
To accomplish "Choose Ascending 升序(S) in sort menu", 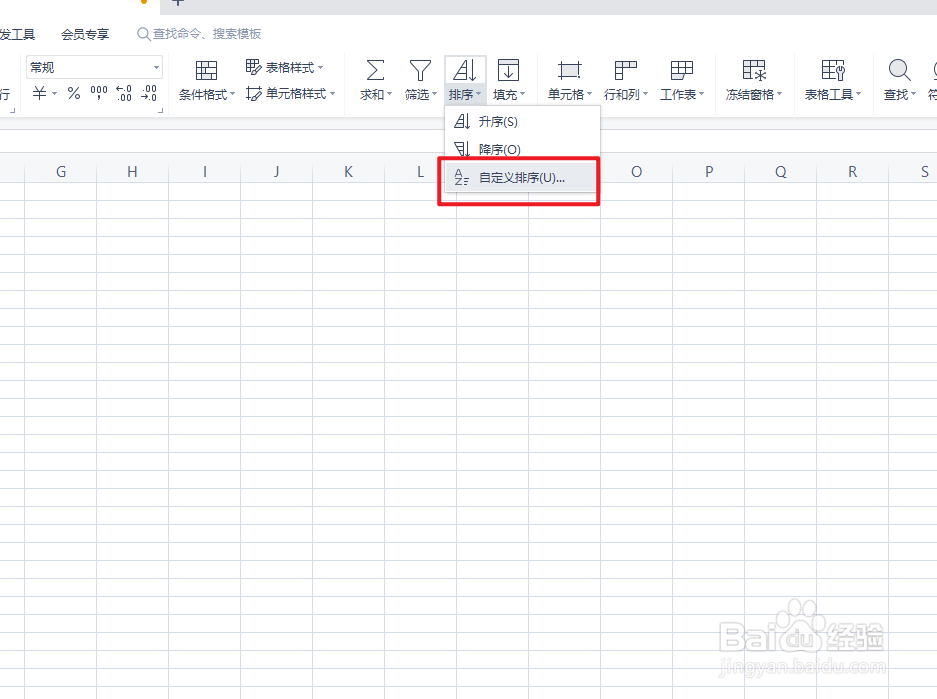I will point(522,121).
